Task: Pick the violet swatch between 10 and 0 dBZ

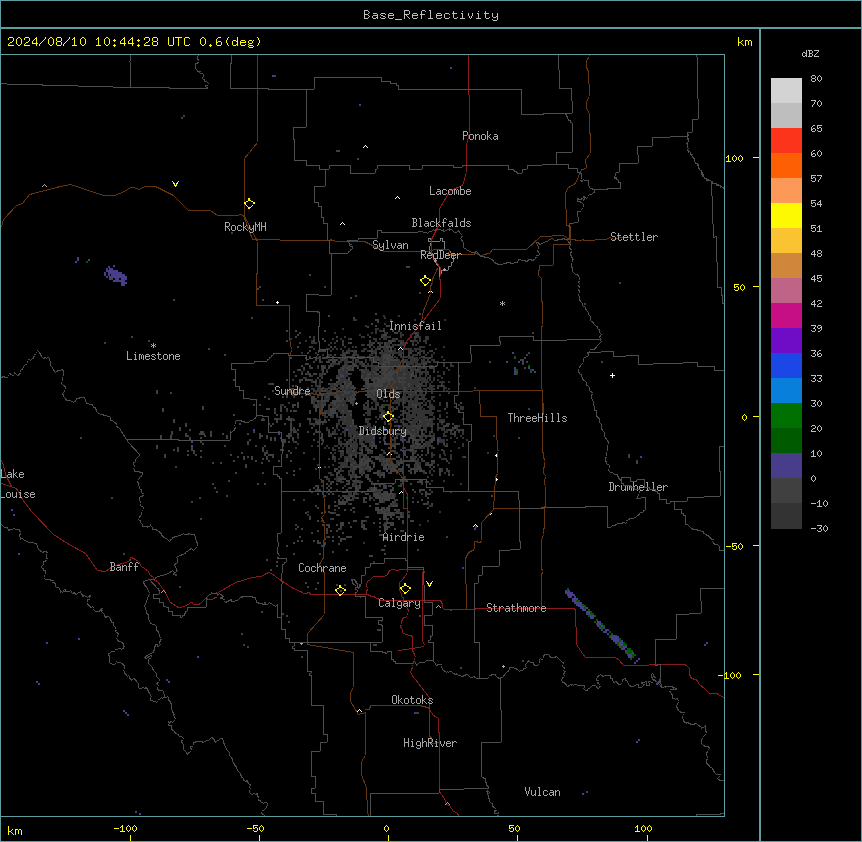Action: [786, 466]
